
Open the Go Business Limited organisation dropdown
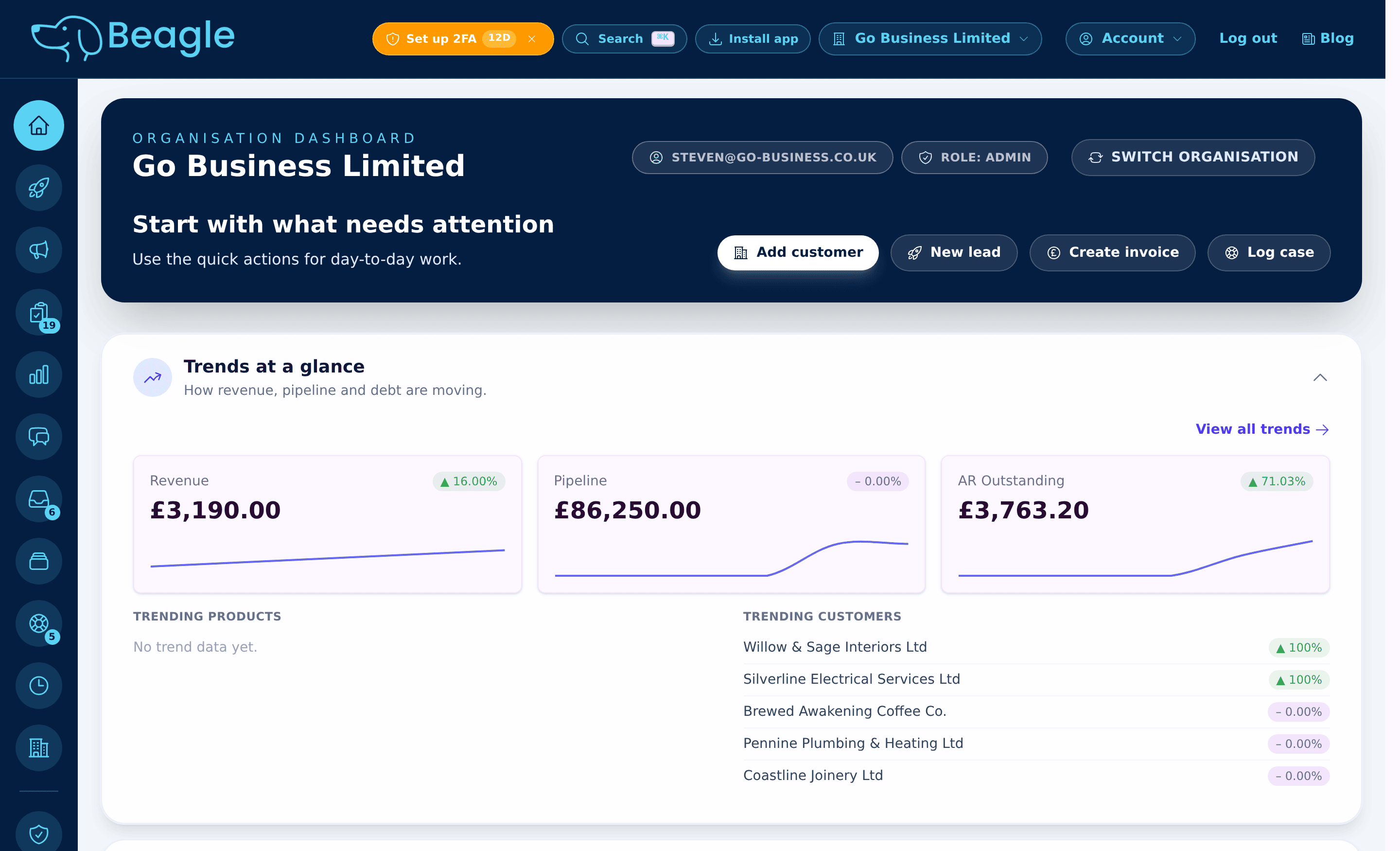coord(930,38)
